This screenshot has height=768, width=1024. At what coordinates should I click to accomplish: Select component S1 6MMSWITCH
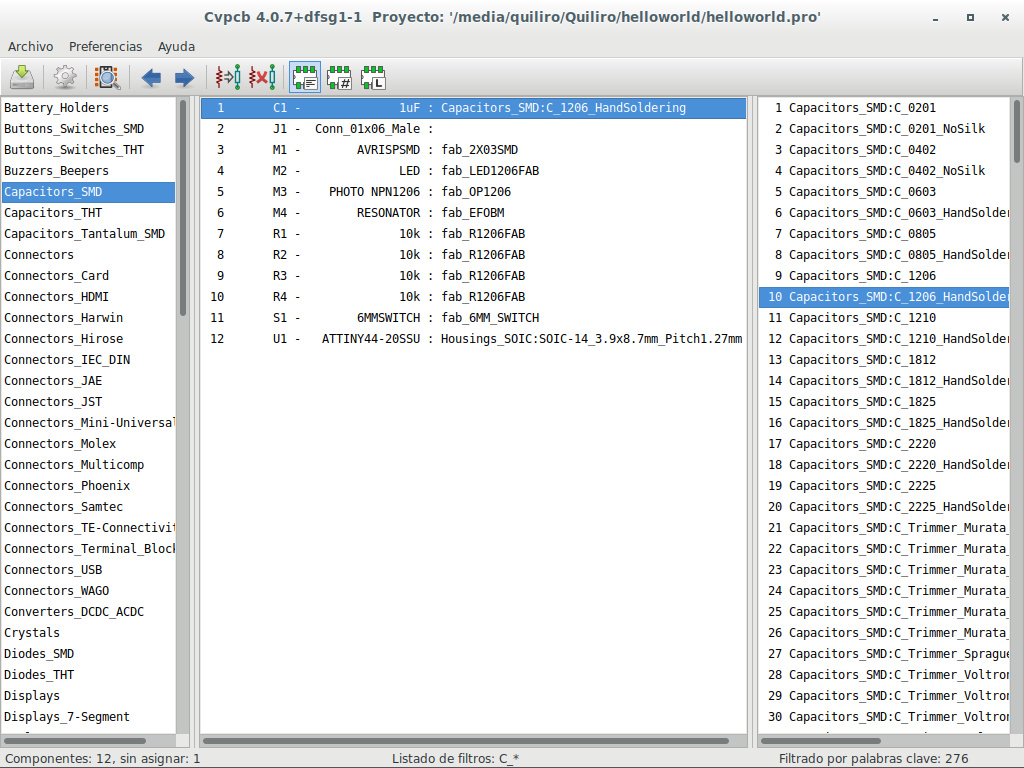[473, 317]
